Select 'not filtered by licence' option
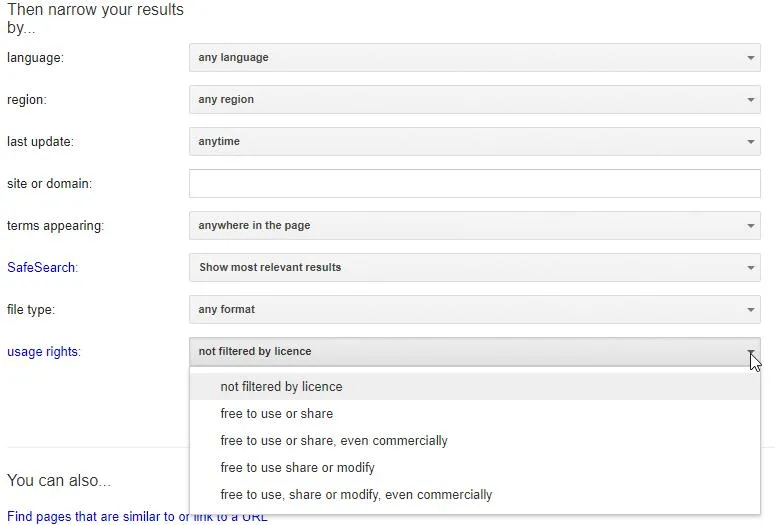 tap(474, 387)
